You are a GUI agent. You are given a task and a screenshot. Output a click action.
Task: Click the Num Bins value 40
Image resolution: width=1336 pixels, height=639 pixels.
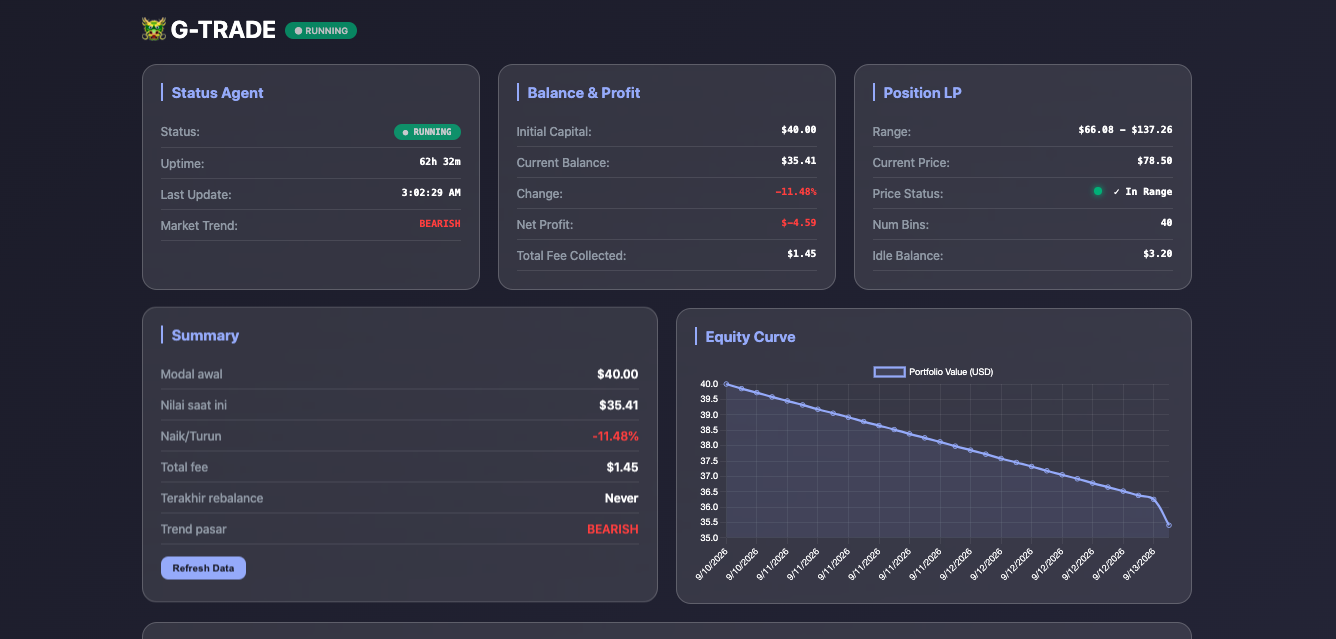(1167, 224)
